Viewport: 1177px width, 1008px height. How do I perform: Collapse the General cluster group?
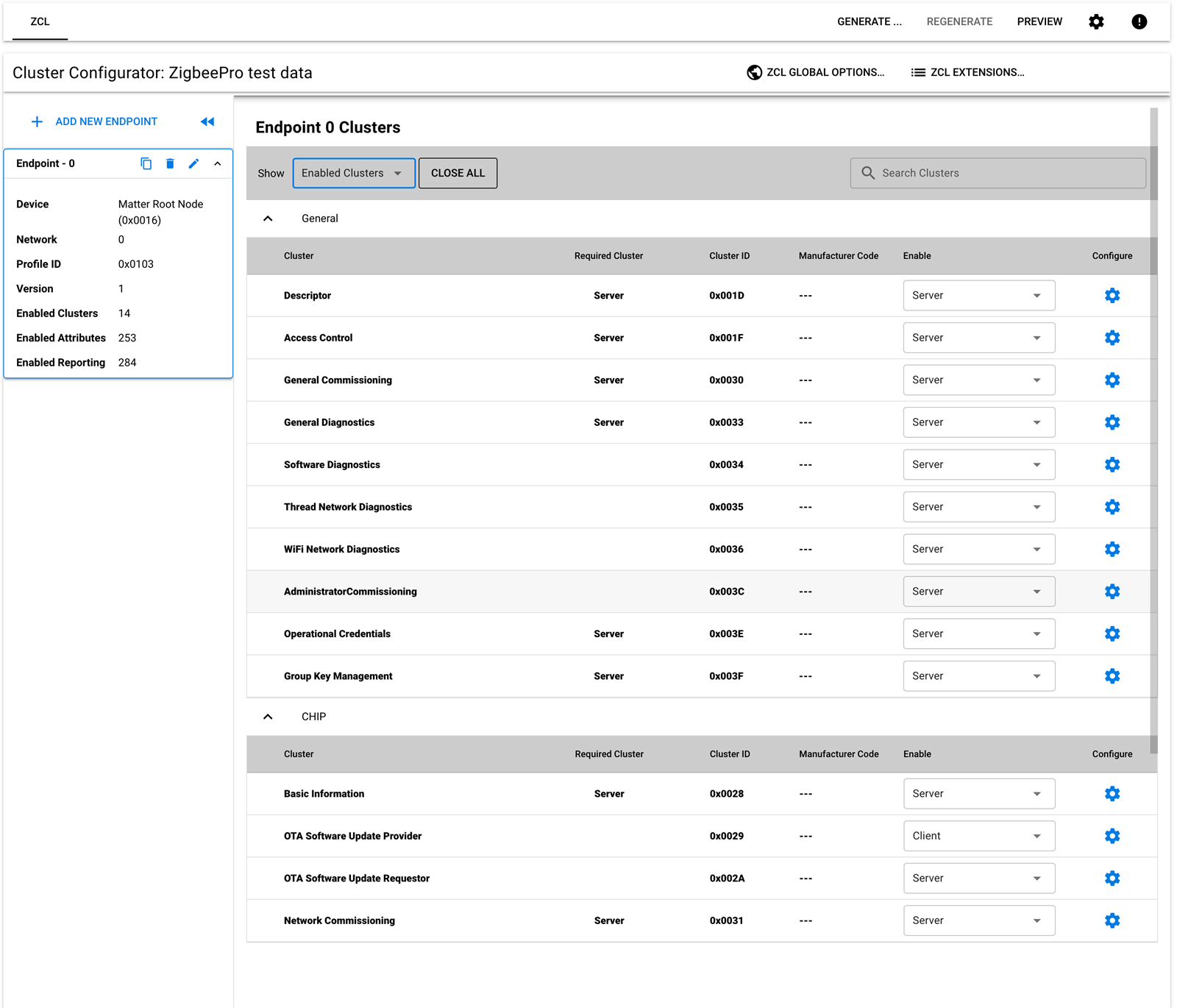(268, 219)
